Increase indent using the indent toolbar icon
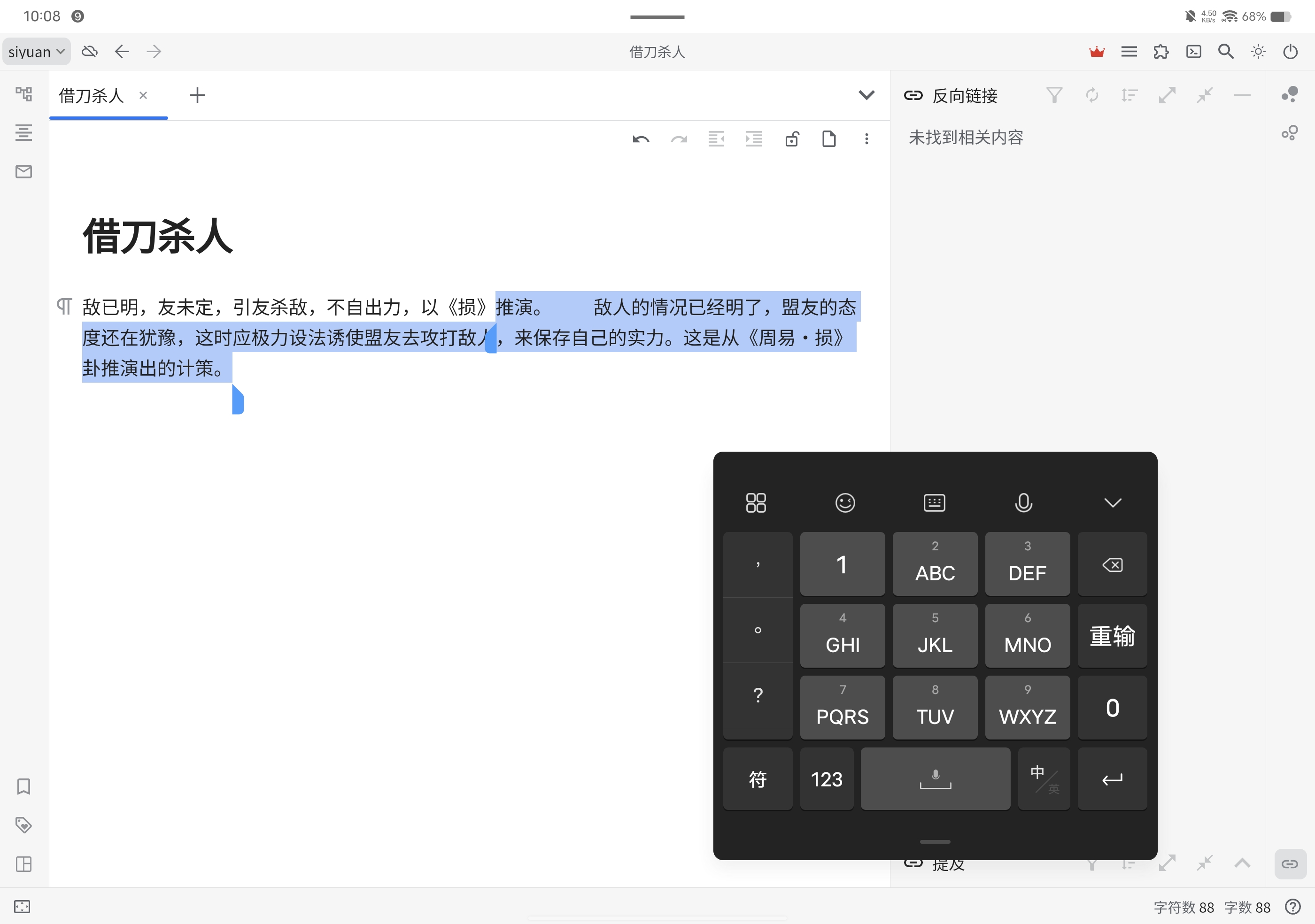The height and width of the screenshot is (924, 1315). click(x=754, y=139)
